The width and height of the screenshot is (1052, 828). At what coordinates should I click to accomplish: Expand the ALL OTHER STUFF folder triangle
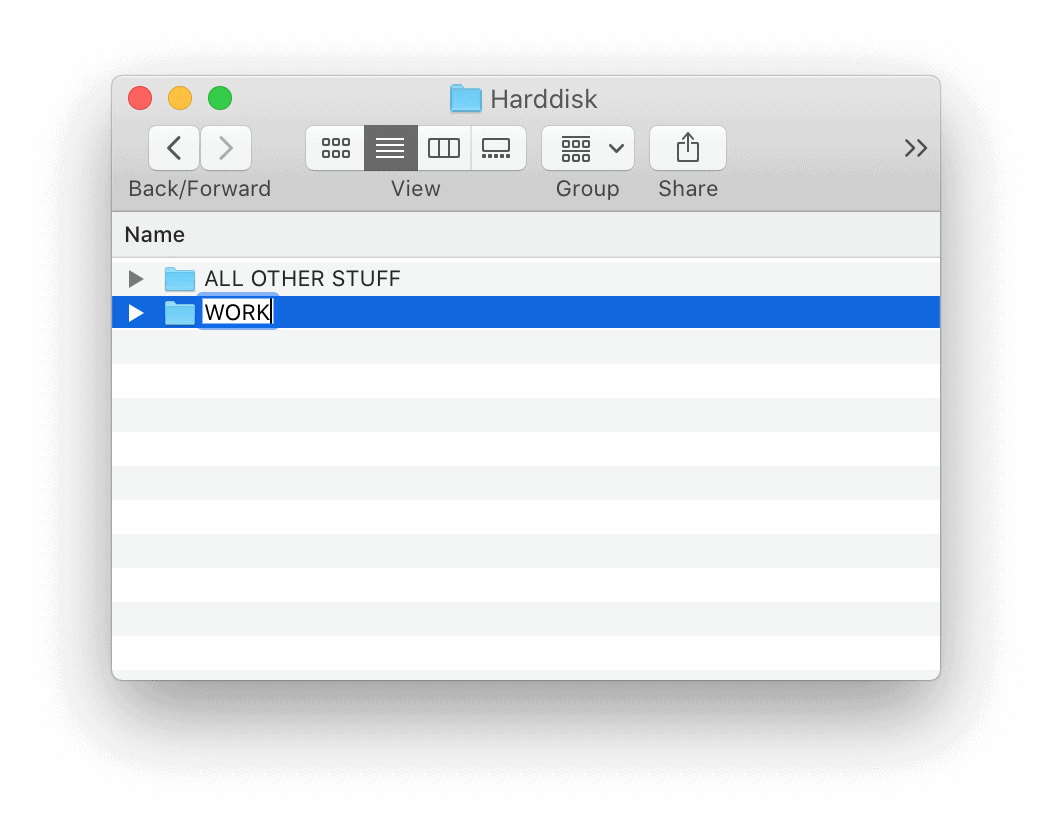click(x=136, y=278)
